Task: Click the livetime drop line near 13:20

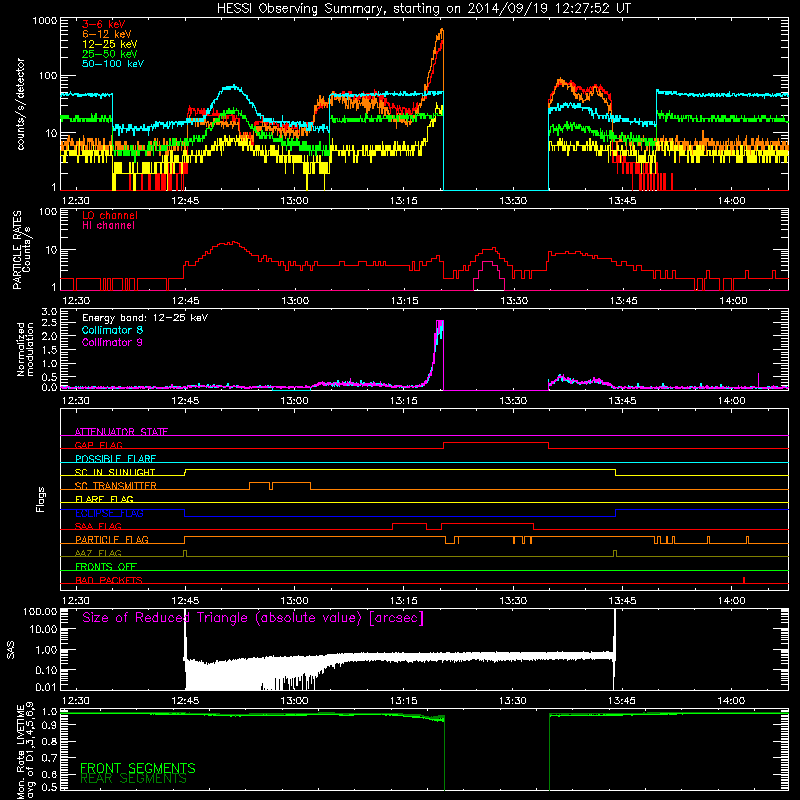Action: pos(444,755)
